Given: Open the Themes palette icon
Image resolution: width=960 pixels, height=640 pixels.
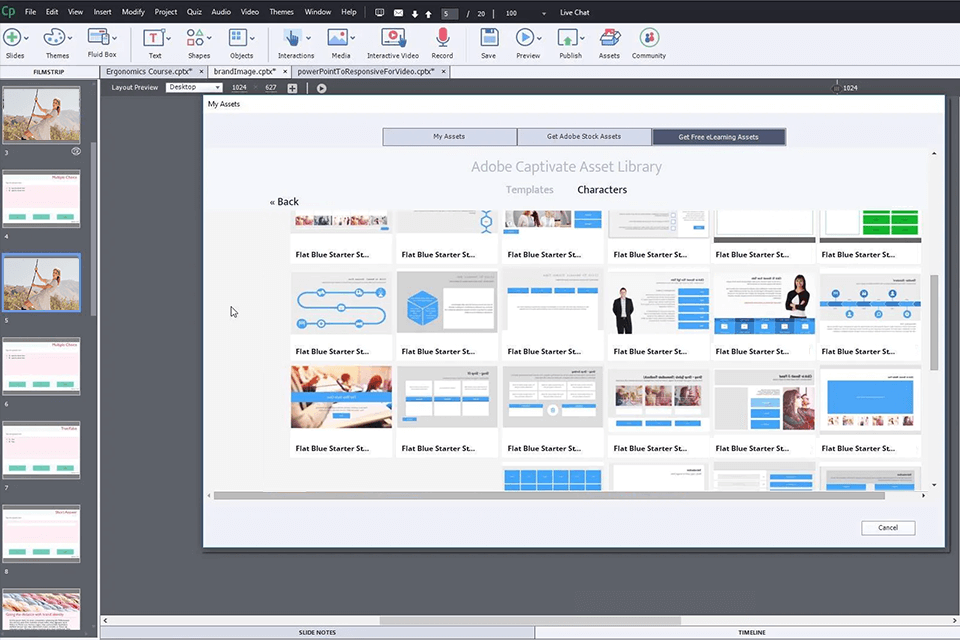Looking at the screenshot, I should (x=54, y=38).
